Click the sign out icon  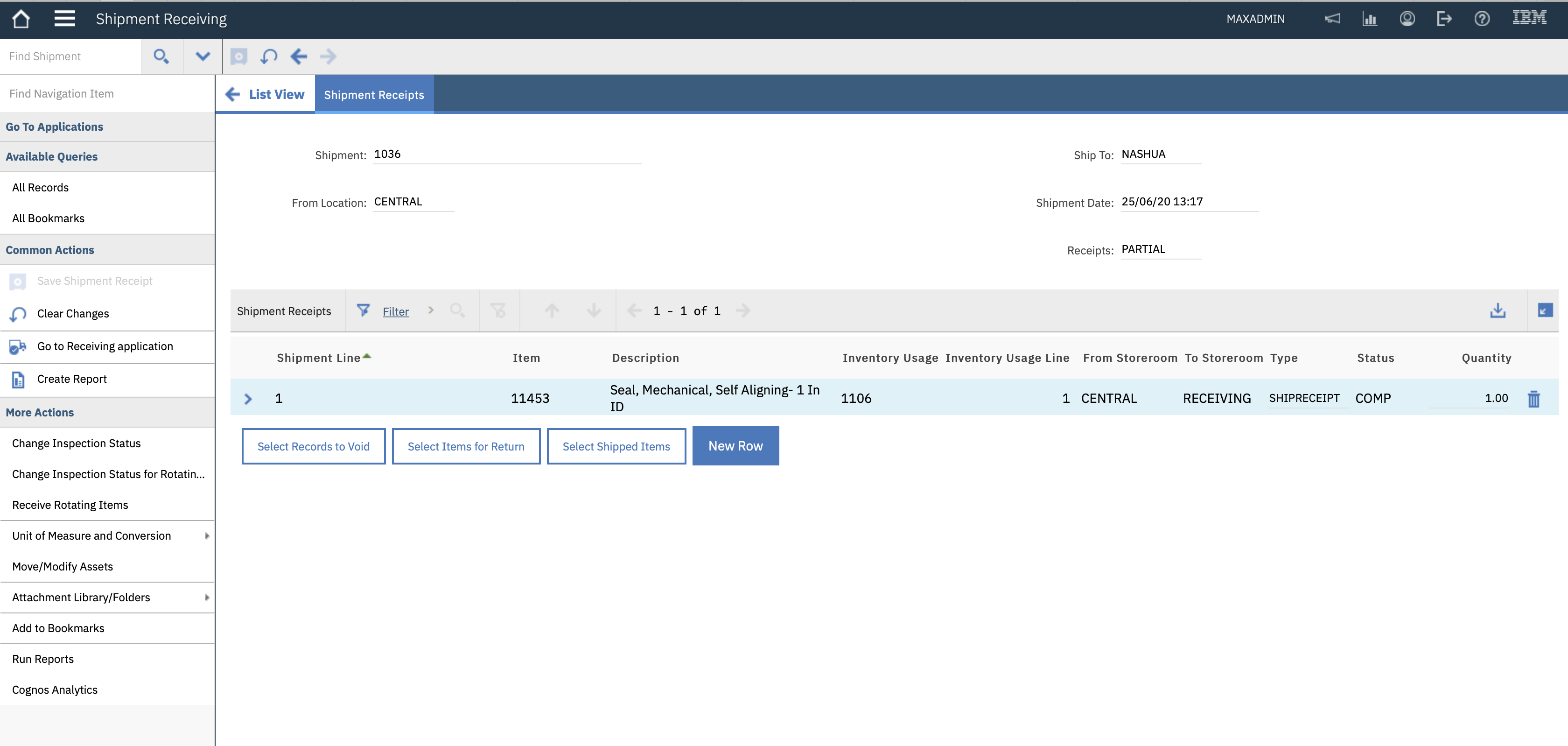[1444, 19]
